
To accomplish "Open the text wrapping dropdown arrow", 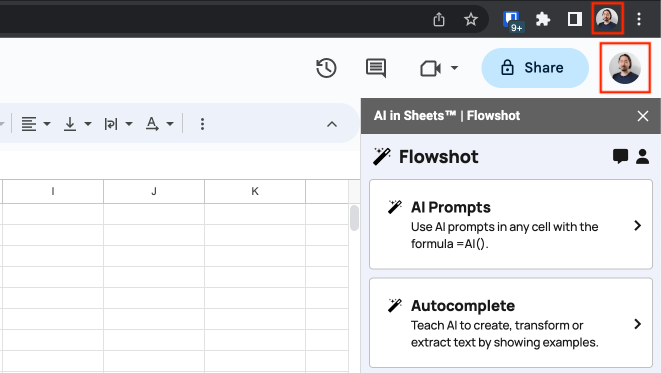I will [129, 124].
